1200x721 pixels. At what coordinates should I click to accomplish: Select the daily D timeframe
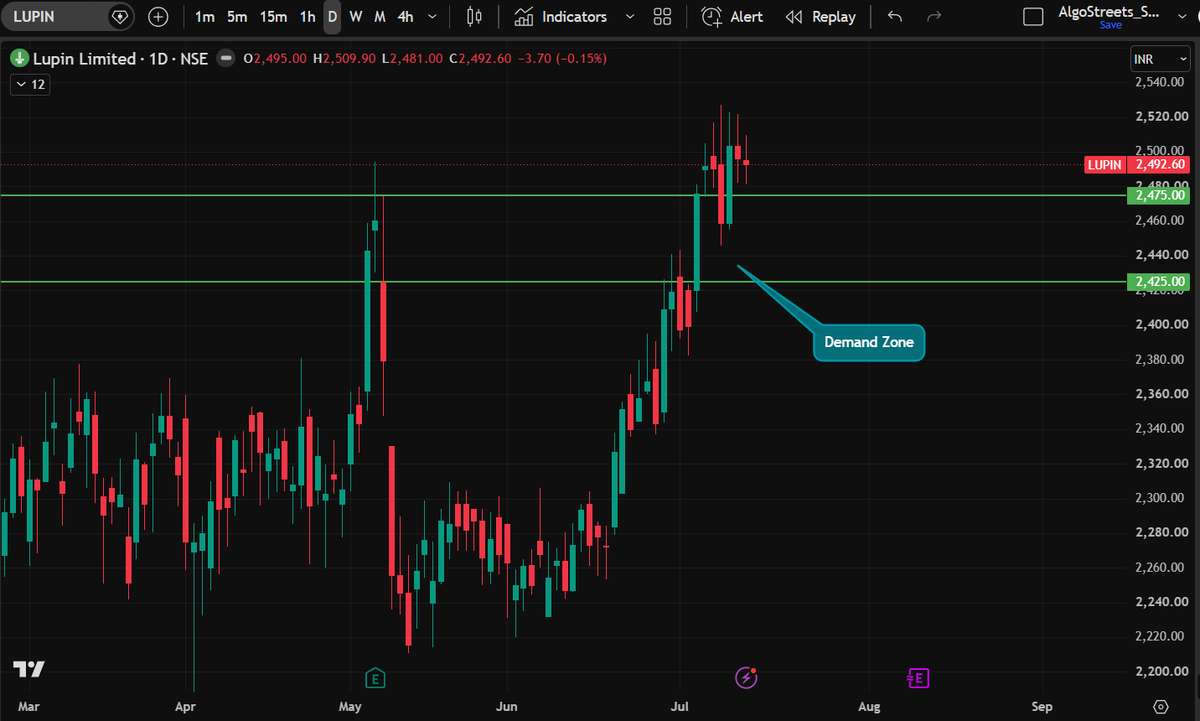point(332,17)
